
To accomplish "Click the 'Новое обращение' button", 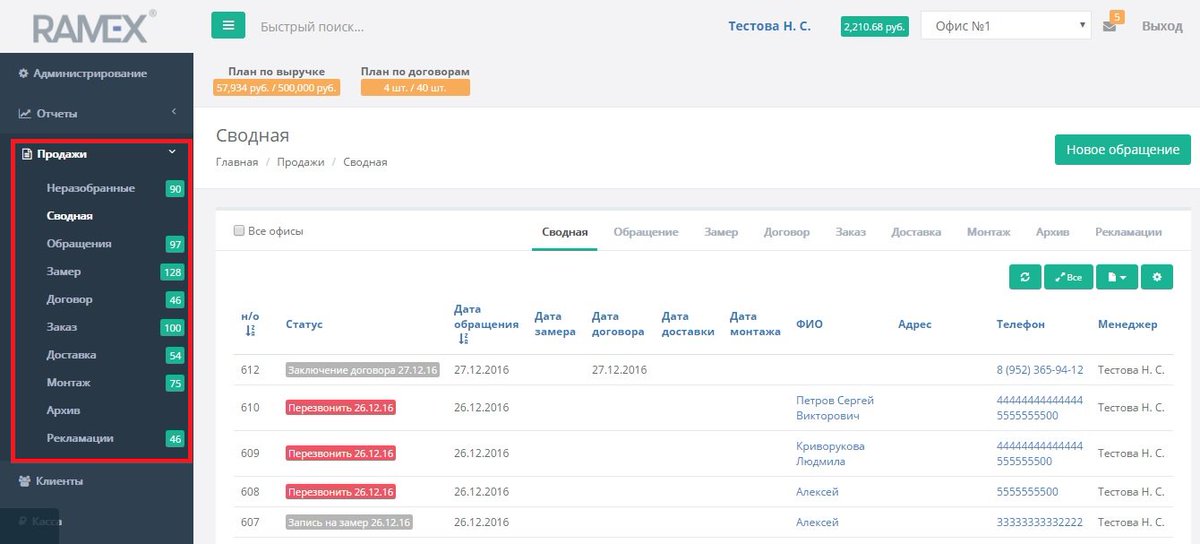I will coord(1122,150).
